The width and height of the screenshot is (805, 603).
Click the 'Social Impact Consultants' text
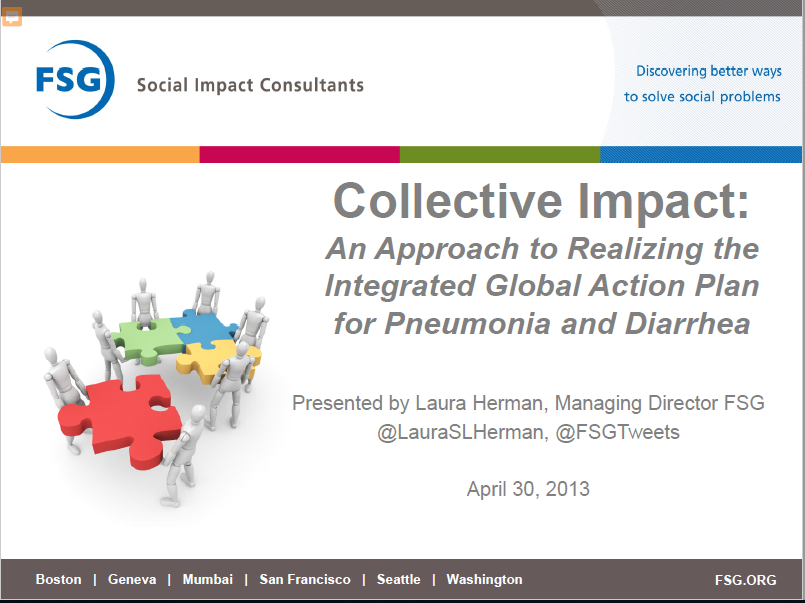coord(250,85)
